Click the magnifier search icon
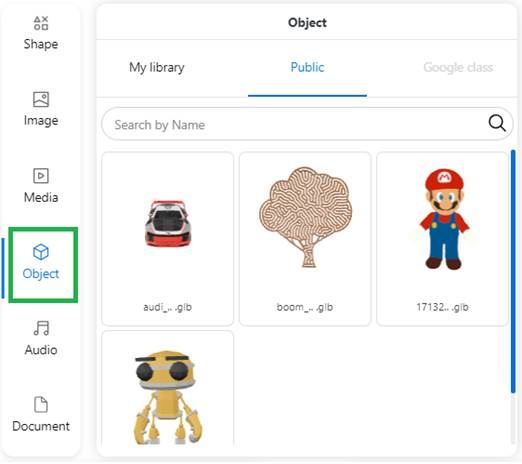This screenshot has height=464, width=522. 497,123
